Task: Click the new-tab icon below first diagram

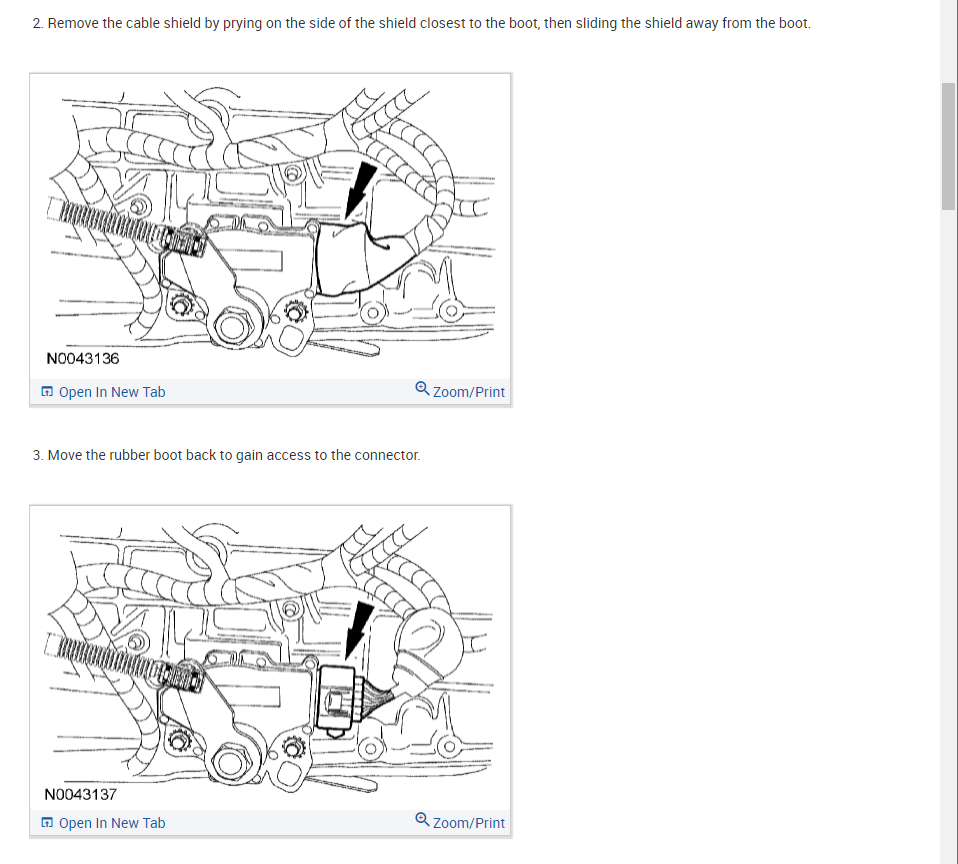Action: tap(47, 392)
